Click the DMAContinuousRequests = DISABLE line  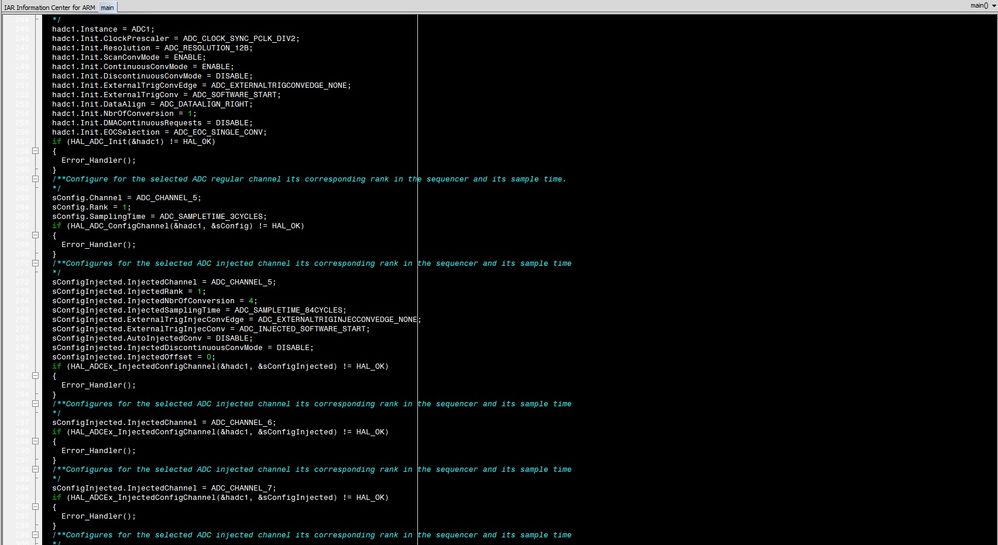[152, 123]
